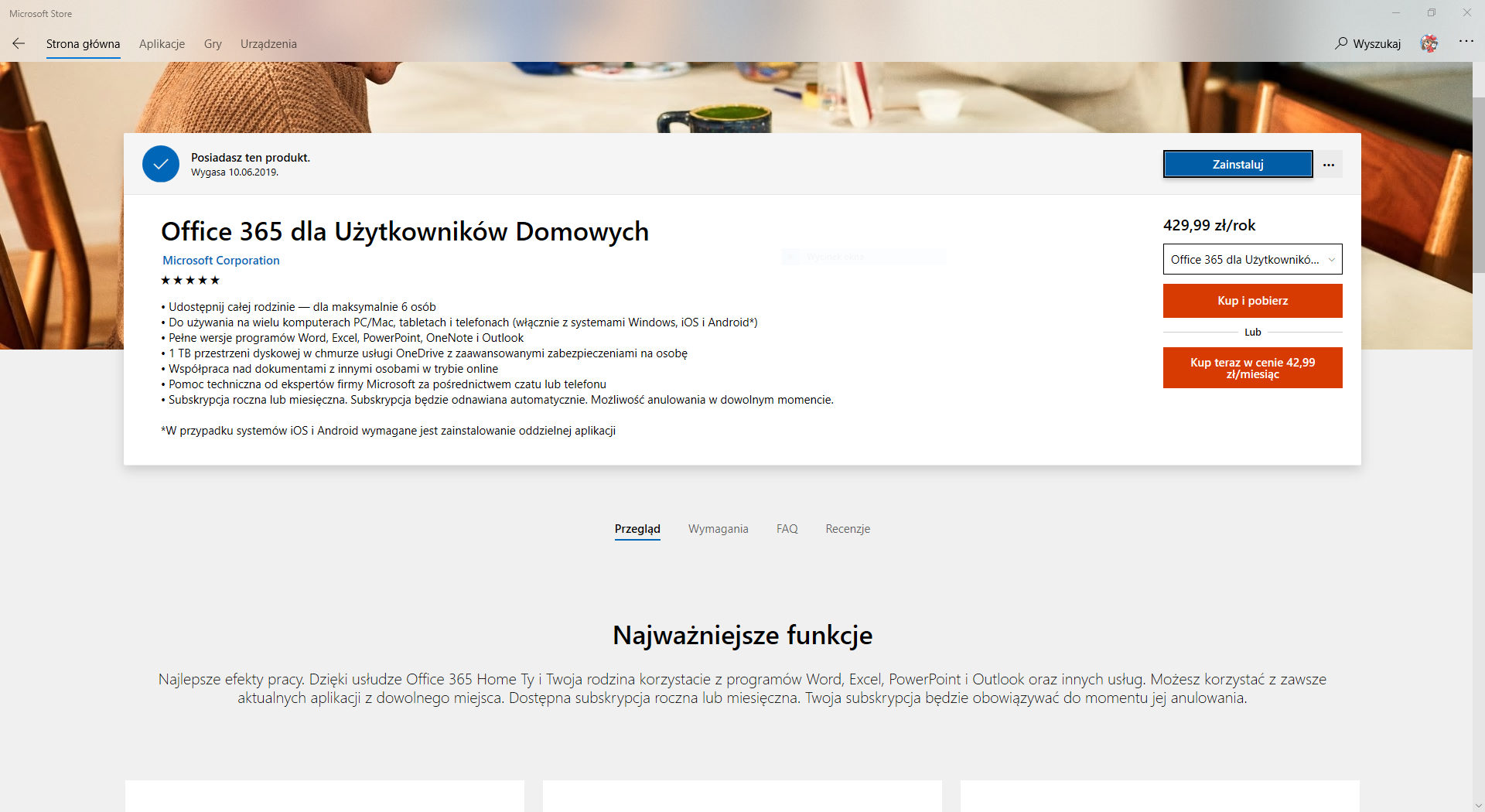Click the scrollbar down arrow
This screenshot has width=1485, height=812.
1479,806
